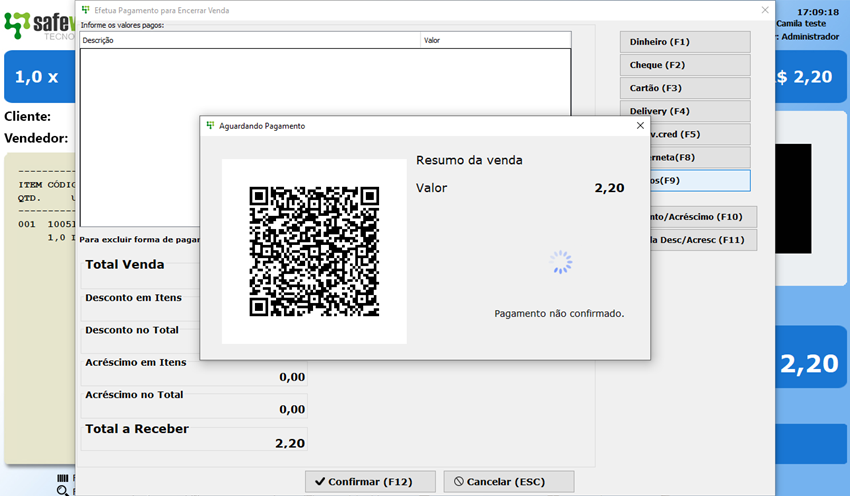Click the Acréscimo em Itens value field
This screenshot has height=496, width=850.
click(194, 377)
